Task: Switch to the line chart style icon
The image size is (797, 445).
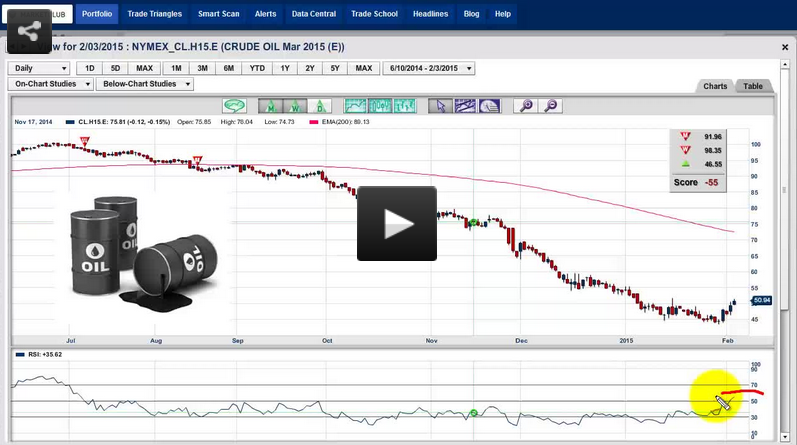Action: 356,105
